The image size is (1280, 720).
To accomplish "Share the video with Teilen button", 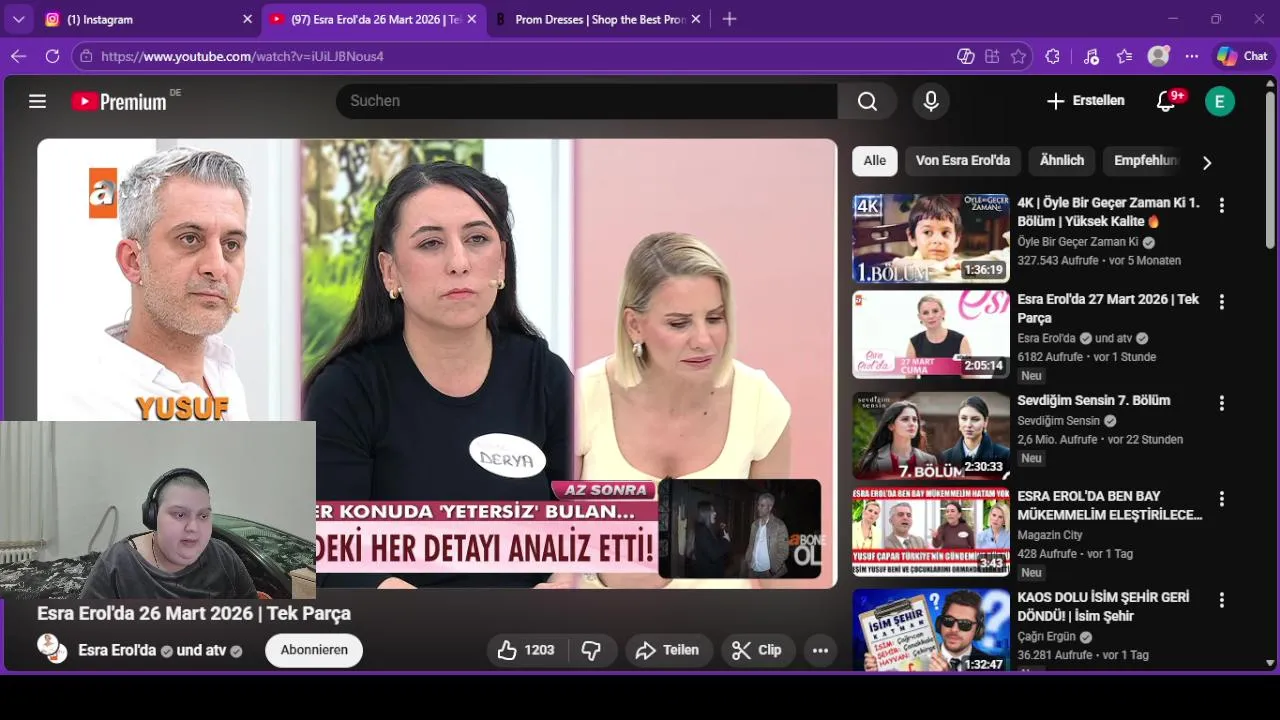I will click(x=667, y=650).
